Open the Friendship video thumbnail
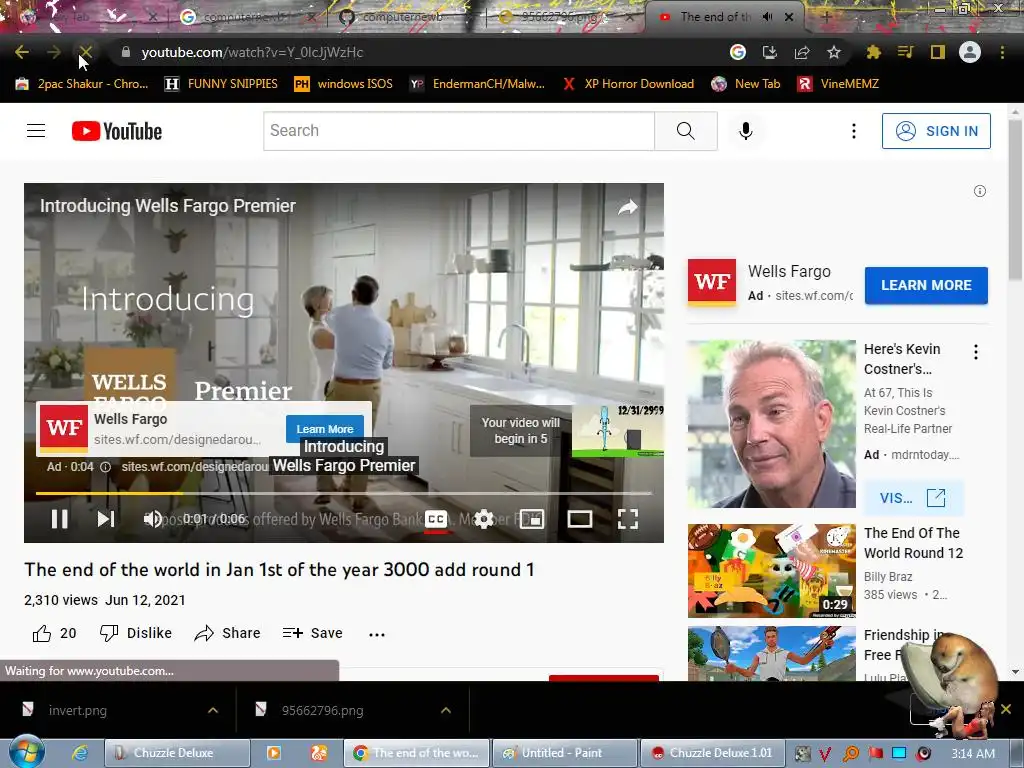Viewport: 1024px width, 768px height. (771, 653)
